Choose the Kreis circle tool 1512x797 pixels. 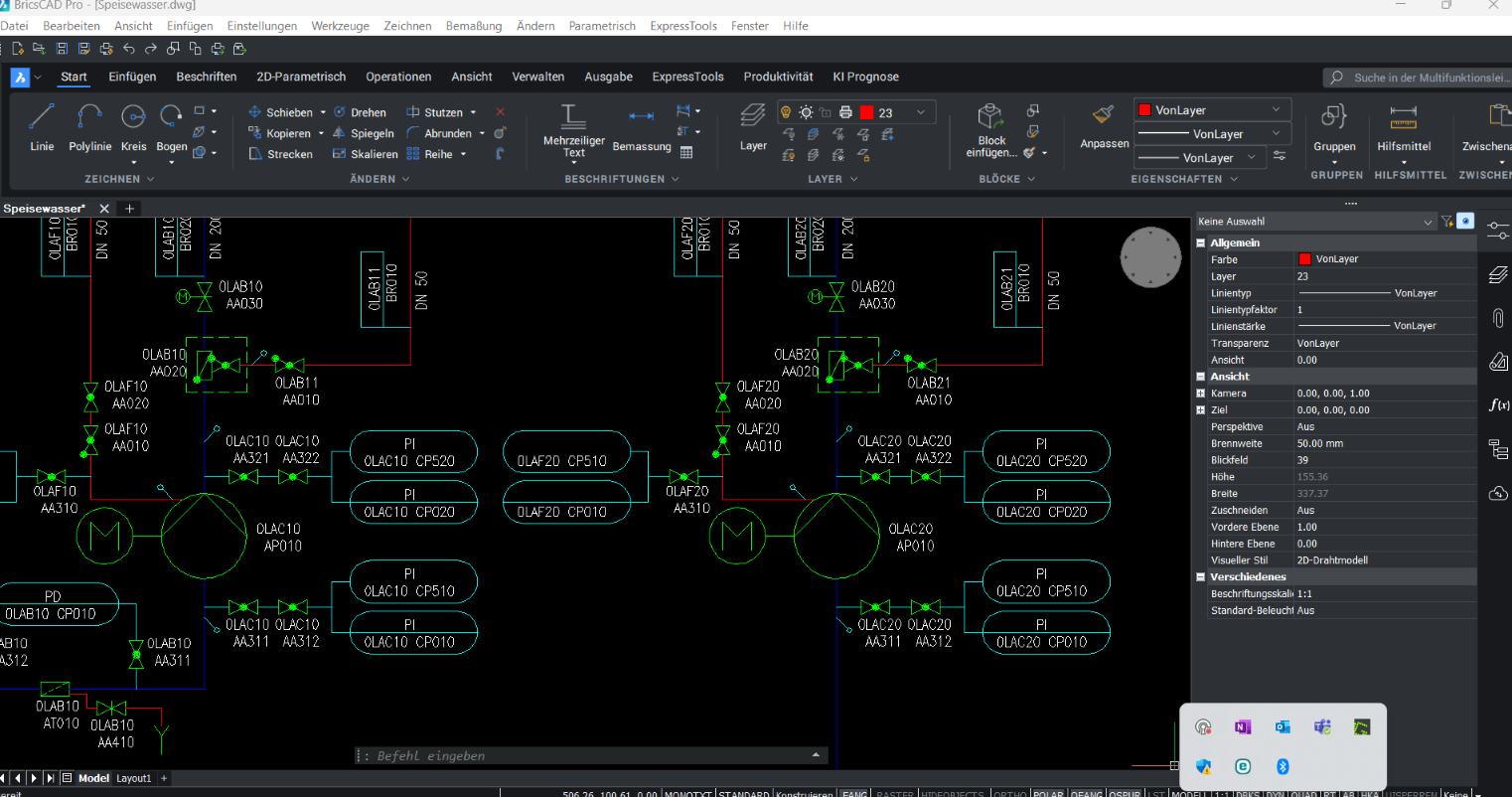point(133,127)
